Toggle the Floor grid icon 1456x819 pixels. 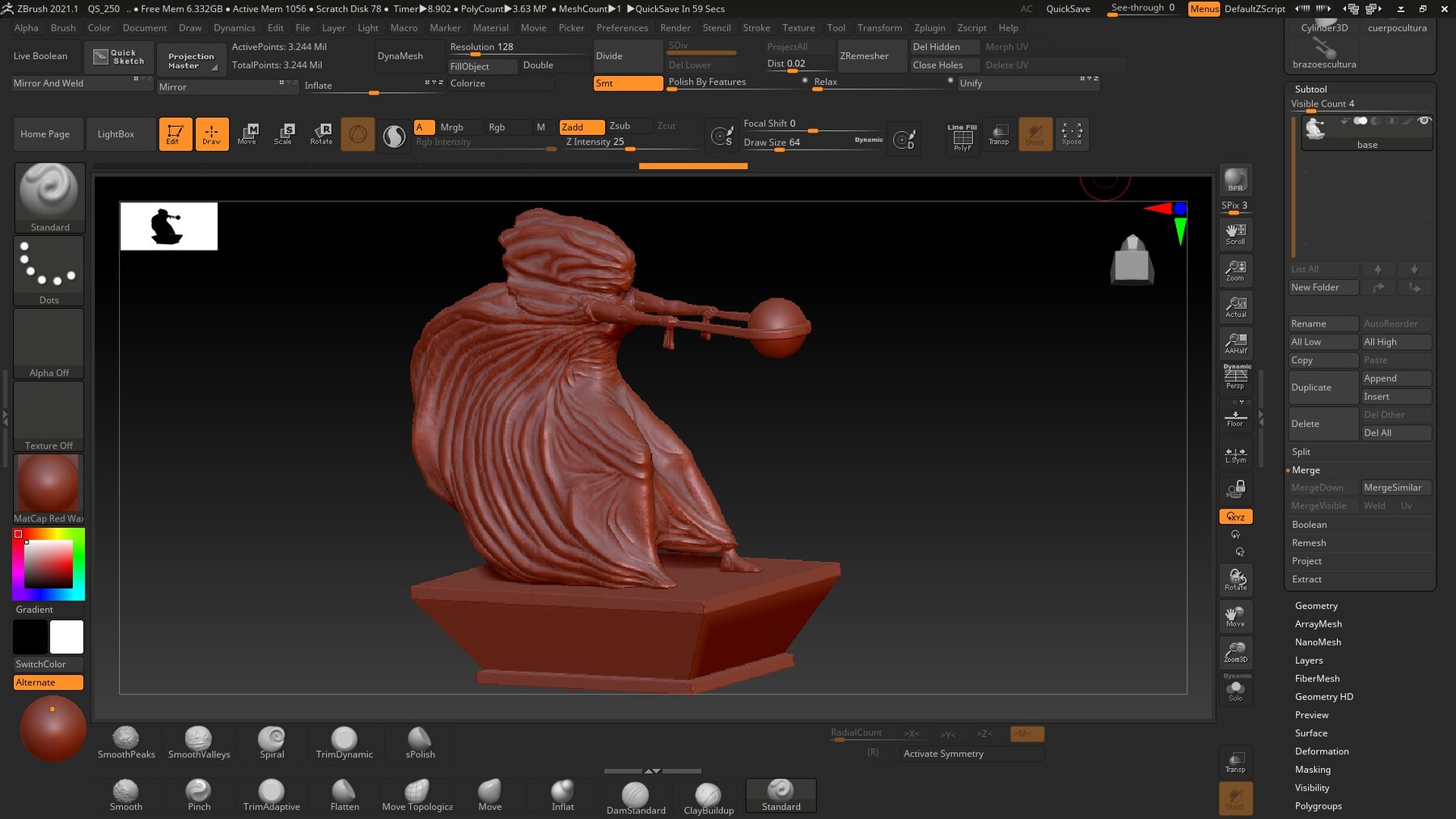click(x=1235, y=418)
